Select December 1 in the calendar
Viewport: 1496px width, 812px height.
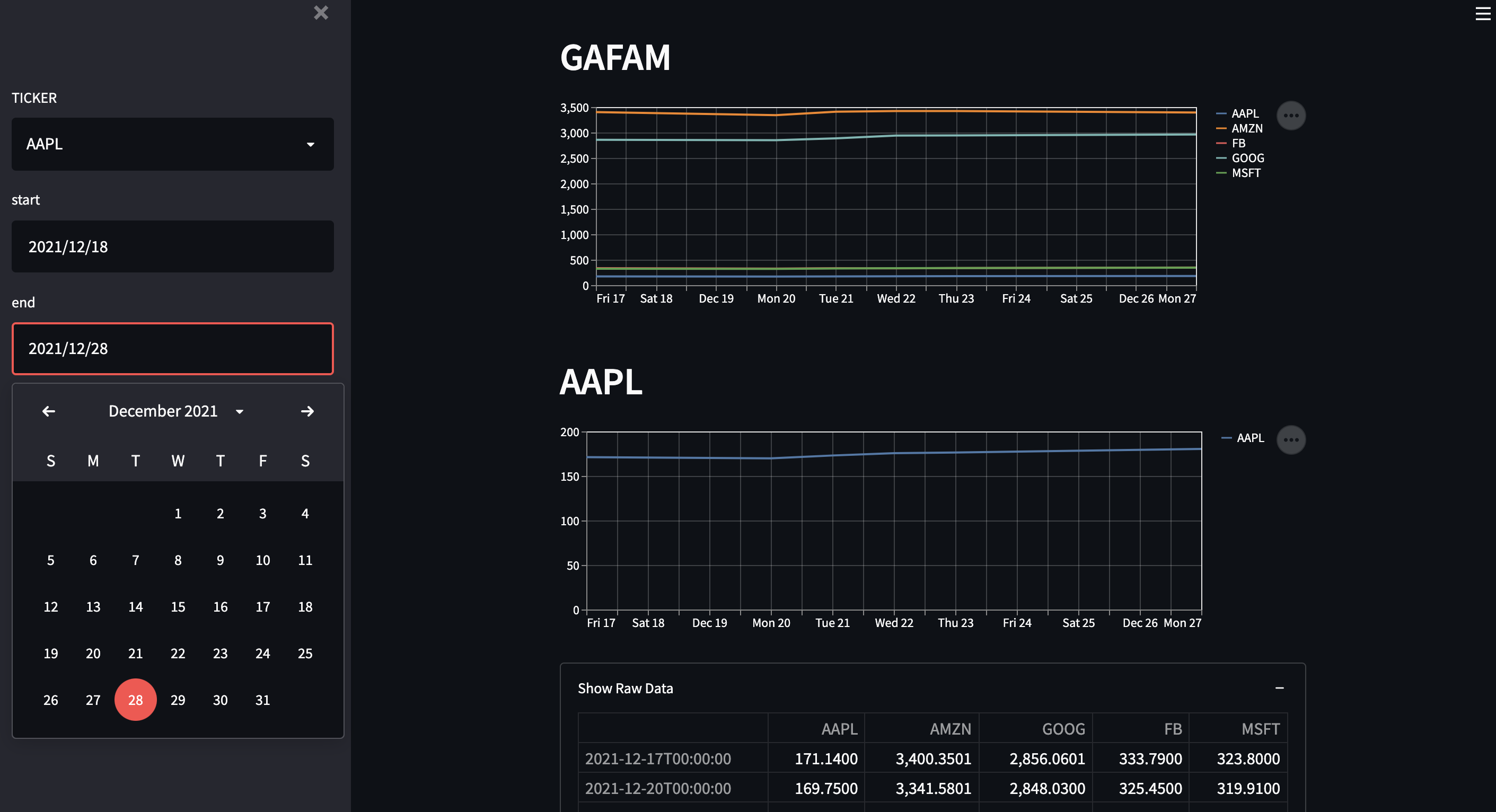click(x=178, y=514)
